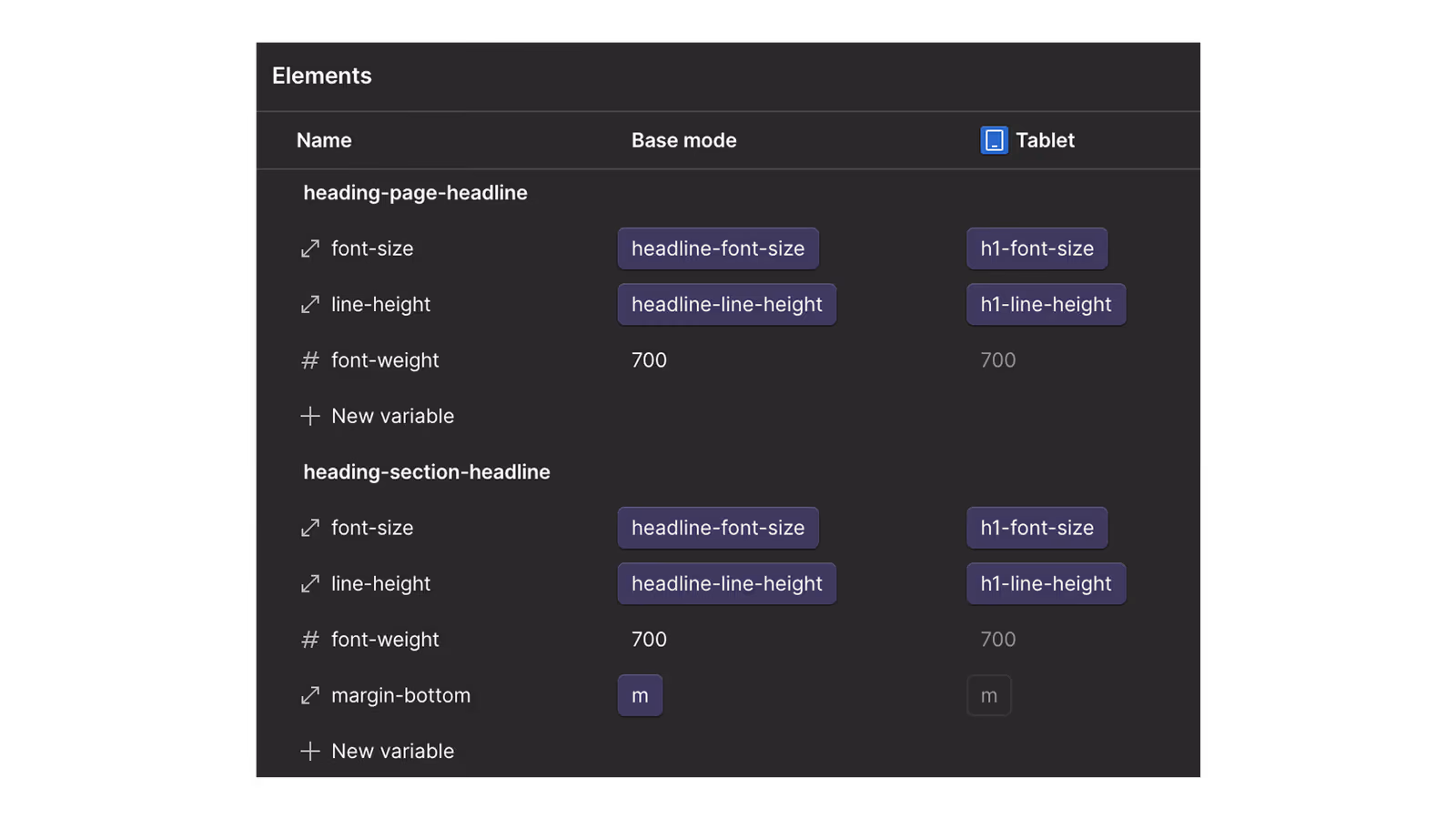This screenshot has height=819, width=1456.
Task: Select base headline-font-size chip in heading-page-headline
Action: click(x=718, y=248)
